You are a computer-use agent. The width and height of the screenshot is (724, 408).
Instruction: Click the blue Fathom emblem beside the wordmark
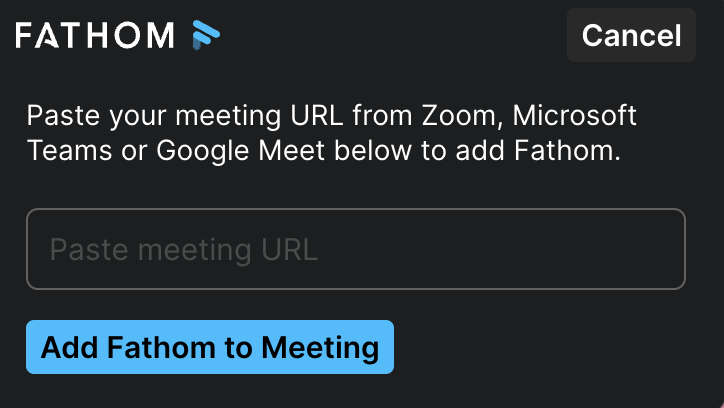coord(205,36)
